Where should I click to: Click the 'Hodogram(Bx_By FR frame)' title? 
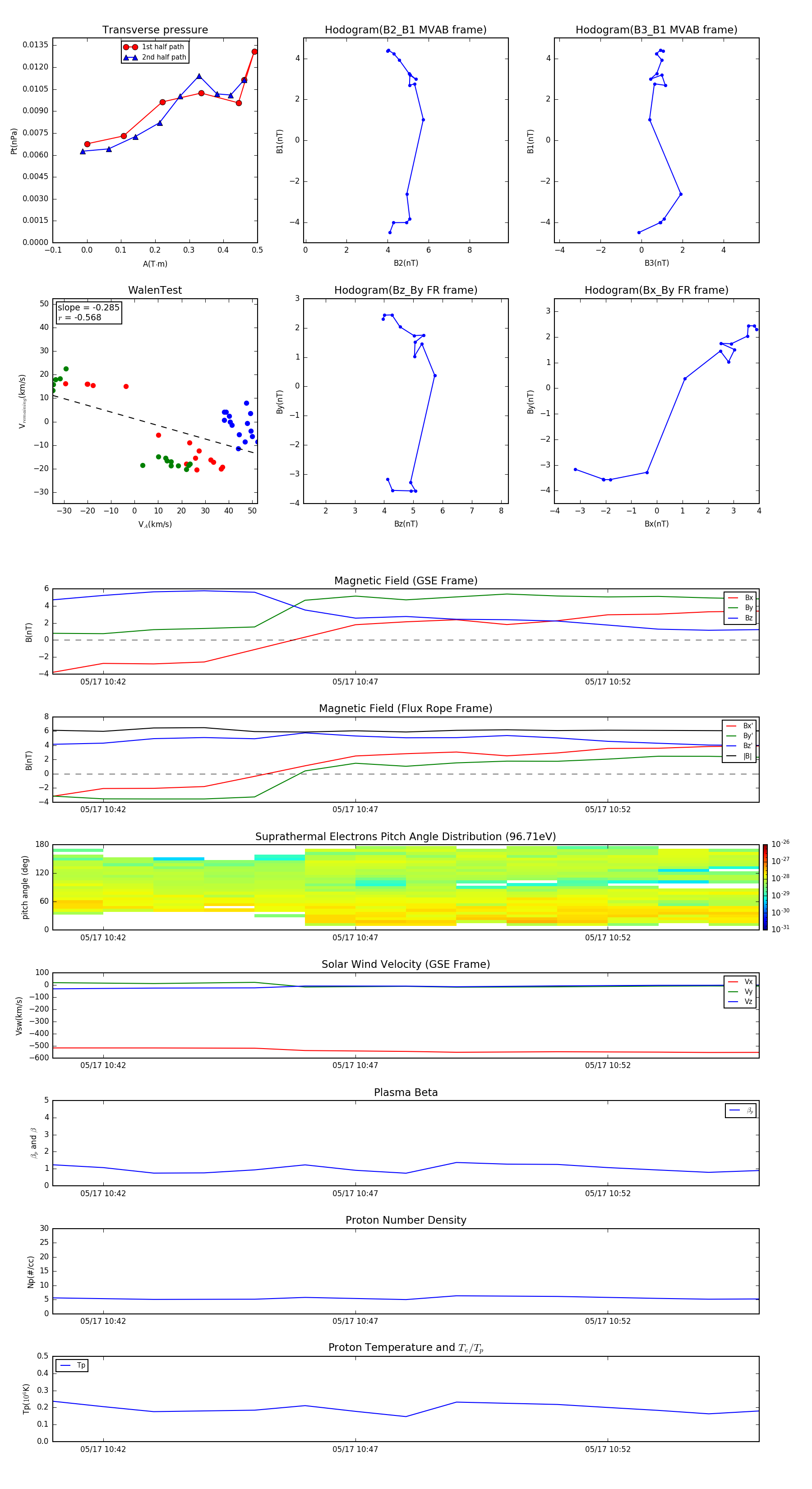[656, 290]
